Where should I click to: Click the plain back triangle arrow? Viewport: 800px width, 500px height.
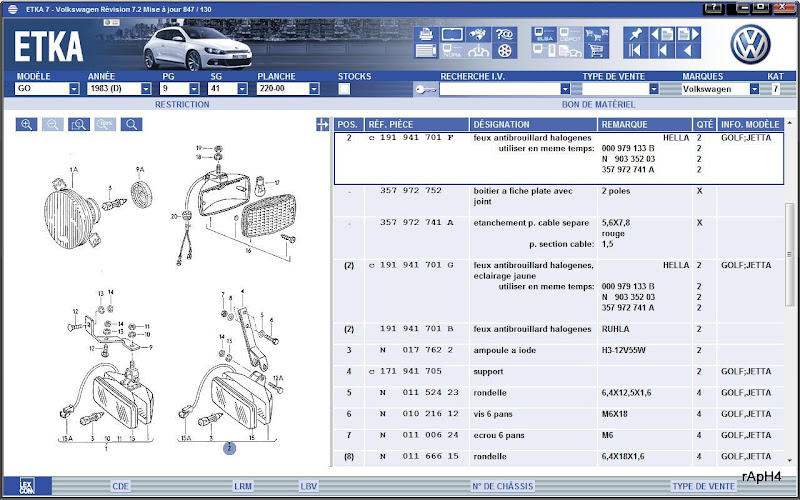click(688, 51)
